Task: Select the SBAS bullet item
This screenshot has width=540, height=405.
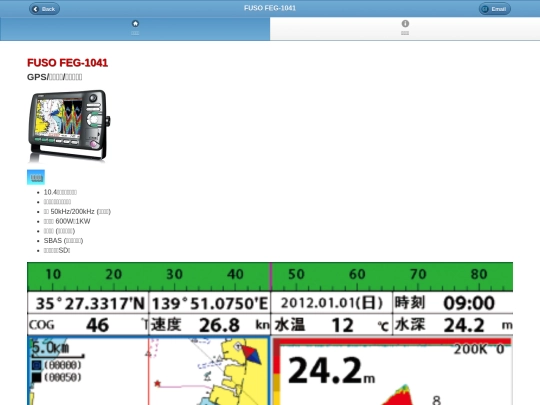Action: [x=63, y=240]
